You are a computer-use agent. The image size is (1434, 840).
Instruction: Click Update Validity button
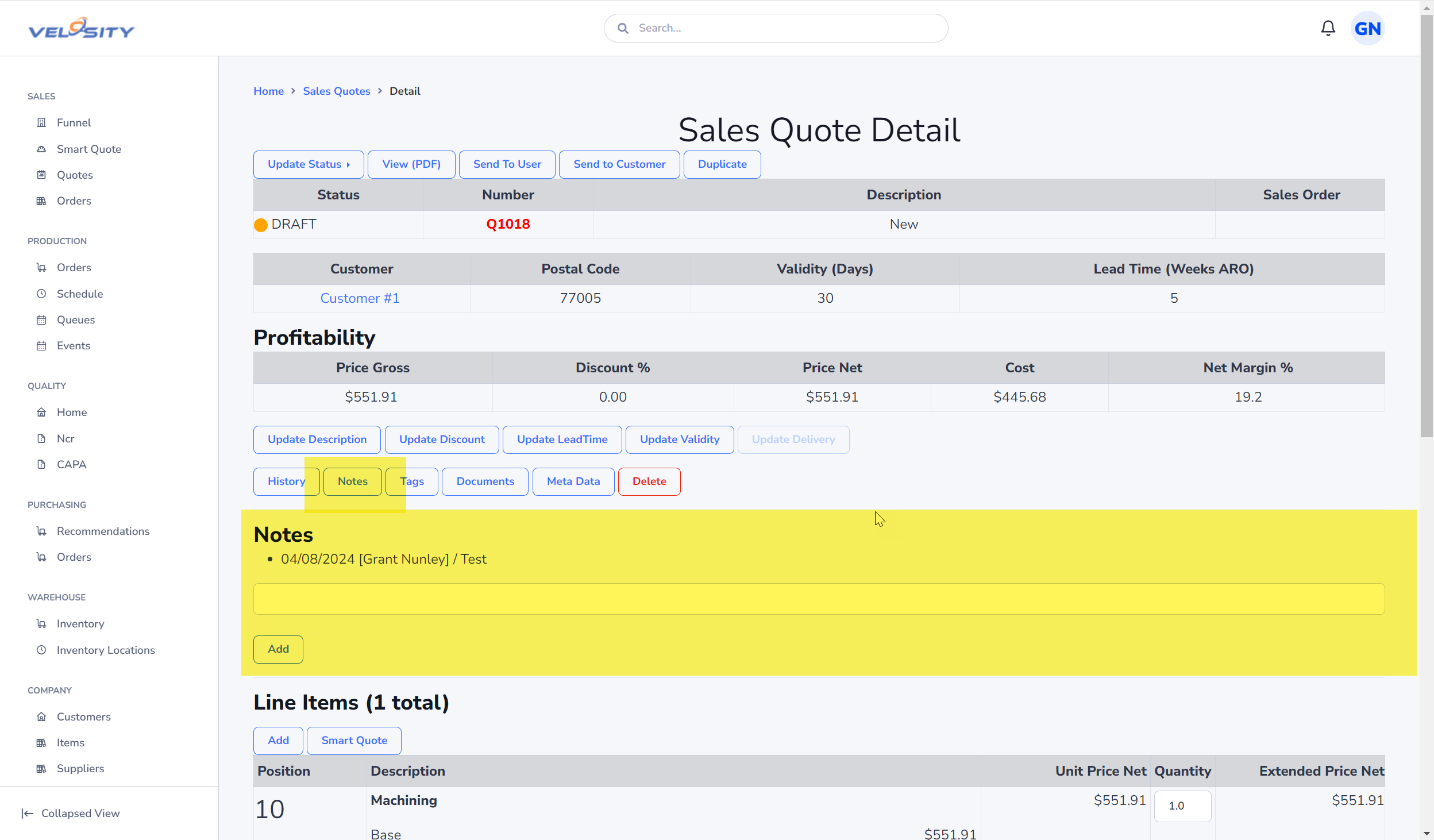[680, 440]
